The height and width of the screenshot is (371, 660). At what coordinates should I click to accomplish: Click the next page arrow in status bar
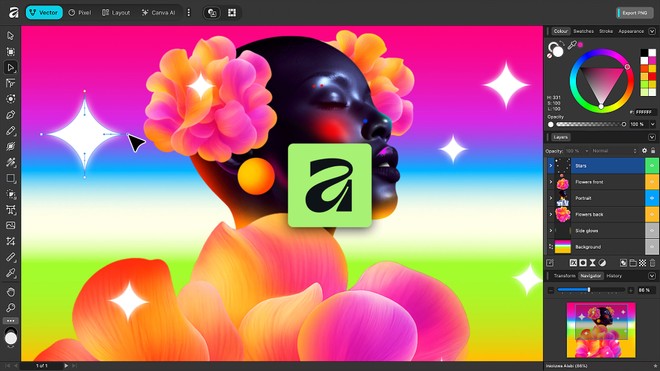(66, 366)
